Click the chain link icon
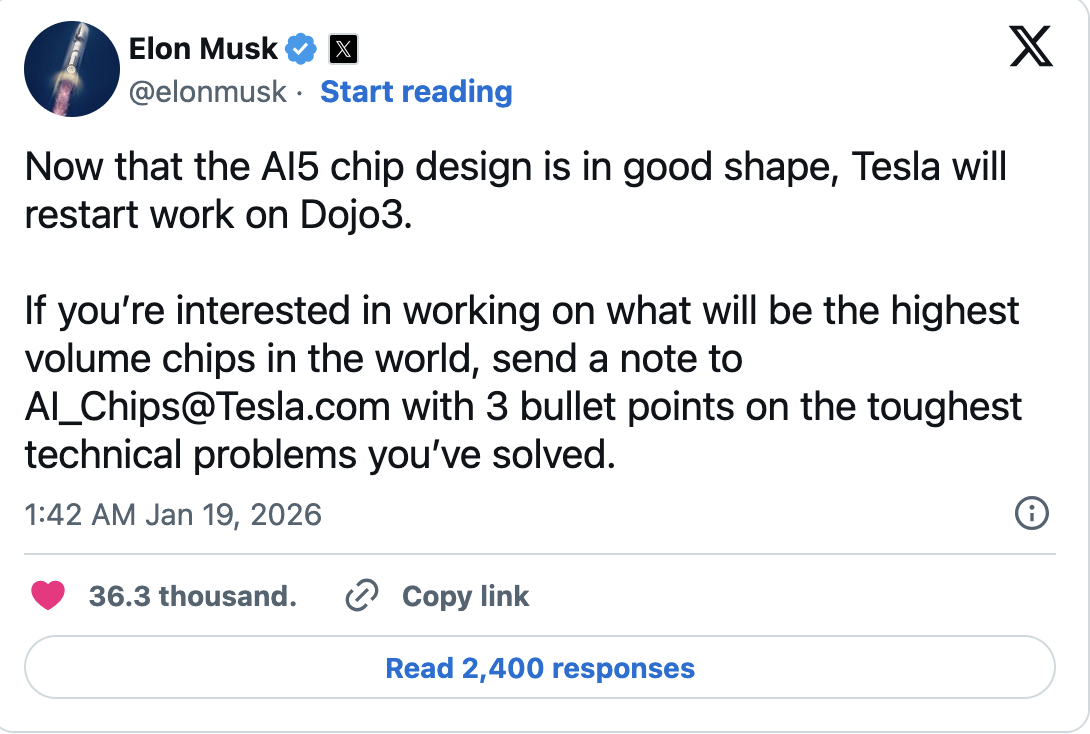Screen dimensions: 1090x734 [360, 597]
